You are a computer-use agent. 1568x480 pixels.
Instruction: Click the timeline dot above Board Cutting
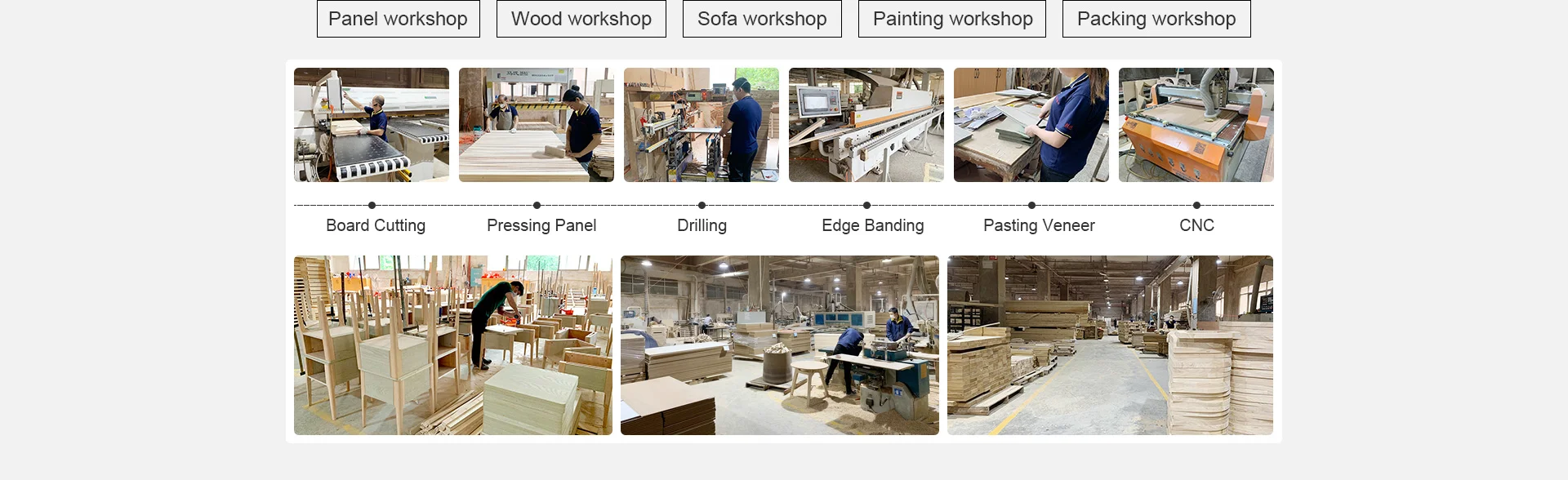[x=372, y=206]
